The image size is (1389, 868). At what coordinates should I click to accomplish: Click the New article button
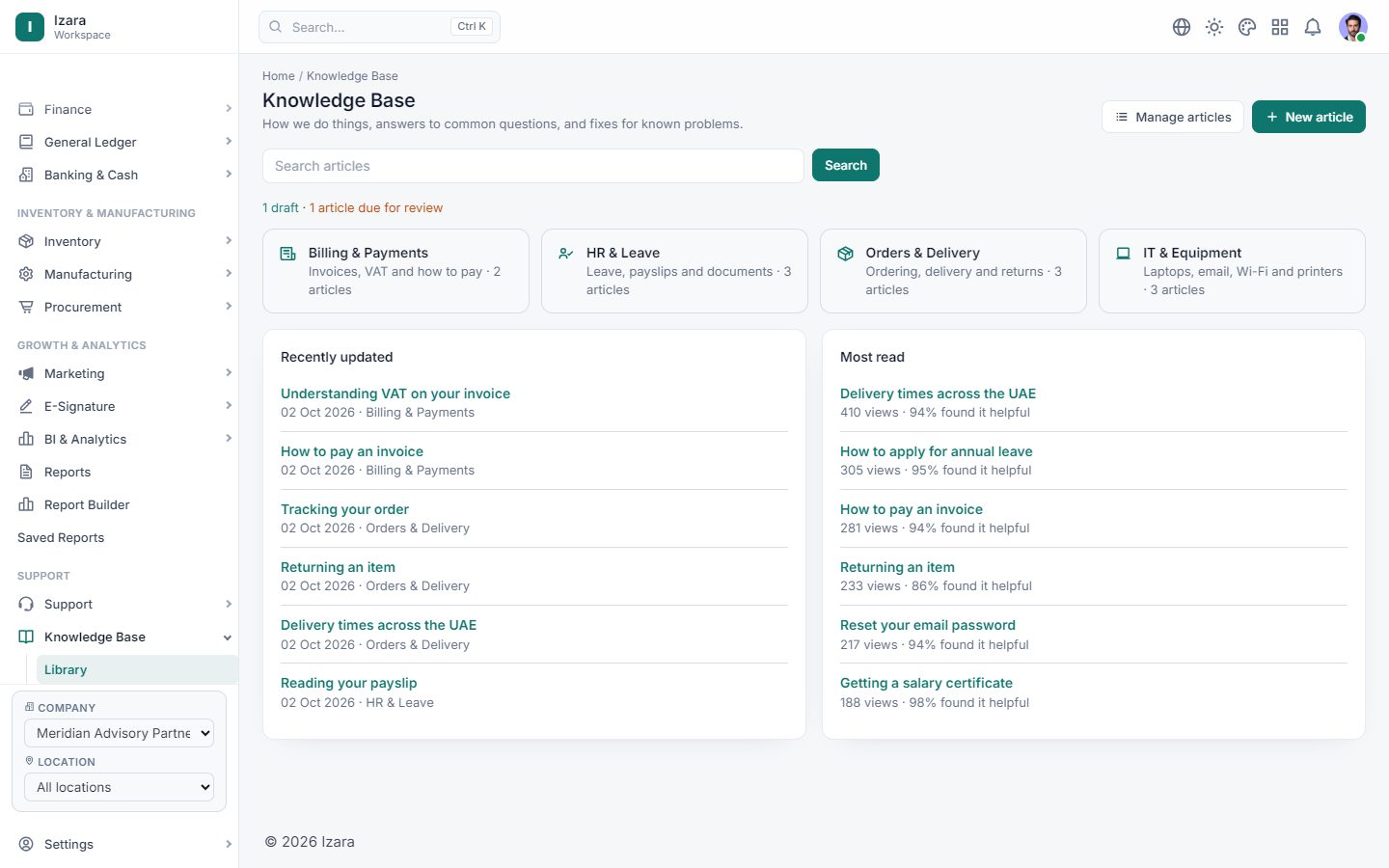(1309, 117)
